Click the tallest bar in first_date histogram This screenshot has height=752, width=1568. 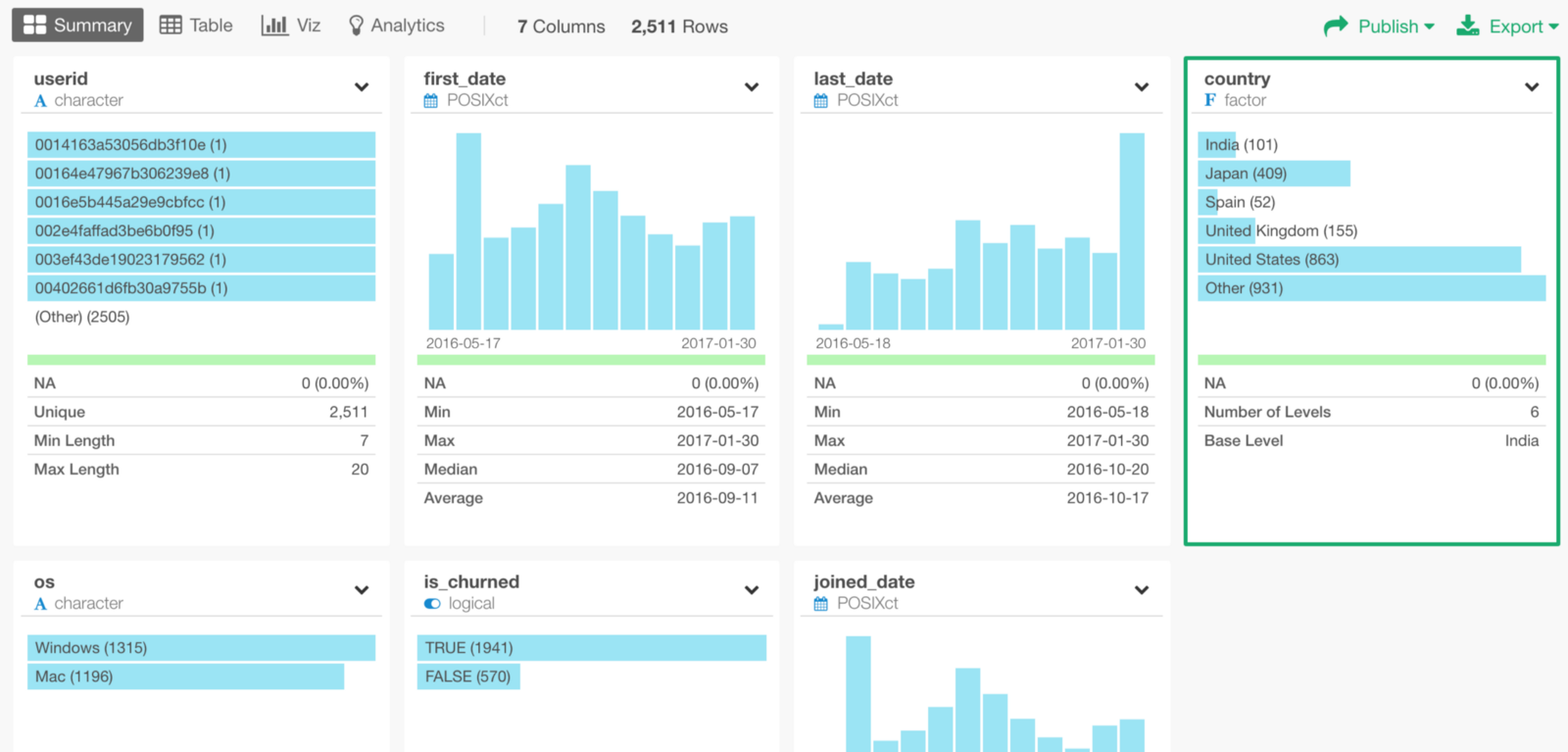468,231
